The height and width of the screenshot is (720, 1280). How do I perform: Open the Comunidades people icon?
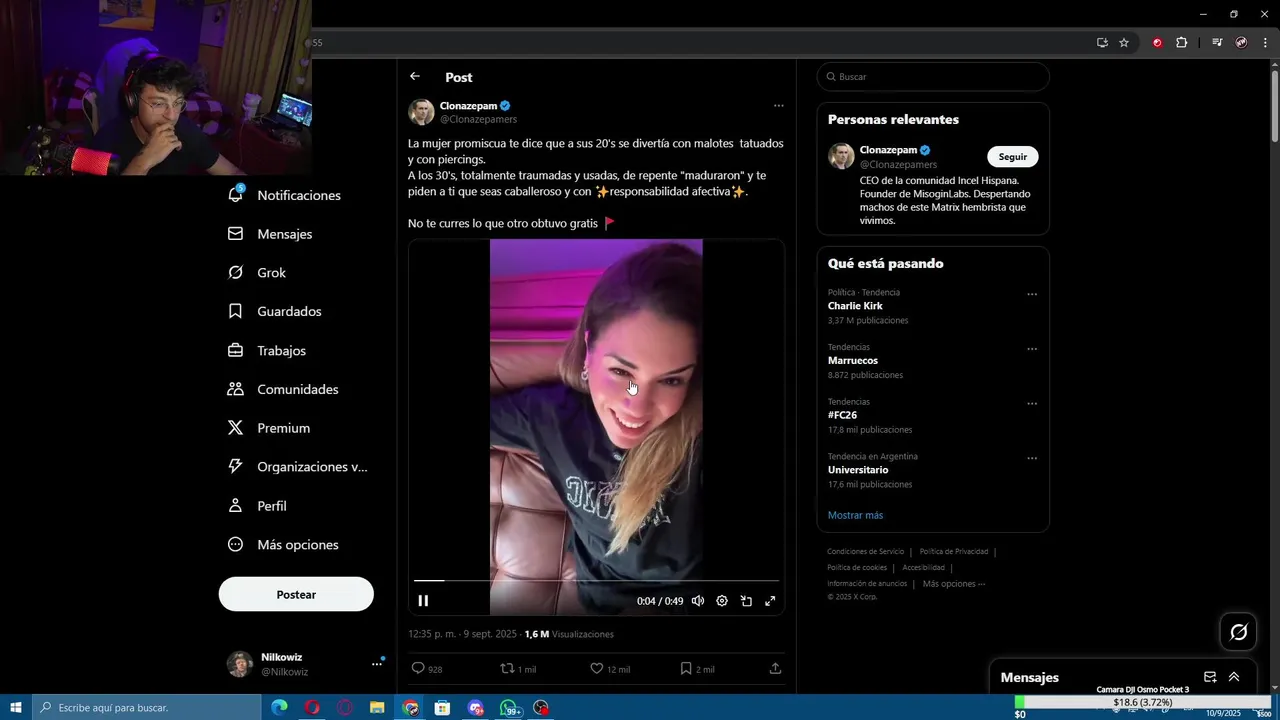pyautogui.click(x=235, y=389)
